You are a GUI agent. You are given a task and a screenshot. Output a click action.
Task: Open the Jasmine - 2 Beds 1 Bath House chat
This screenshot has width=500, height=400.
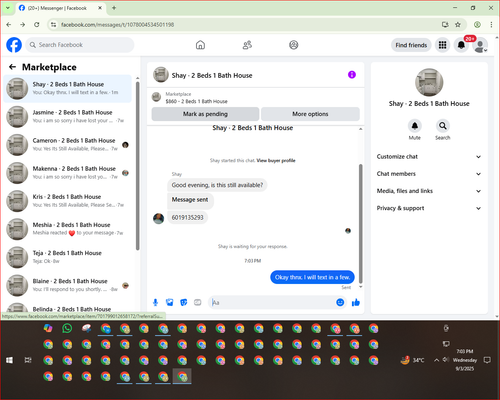68,116
